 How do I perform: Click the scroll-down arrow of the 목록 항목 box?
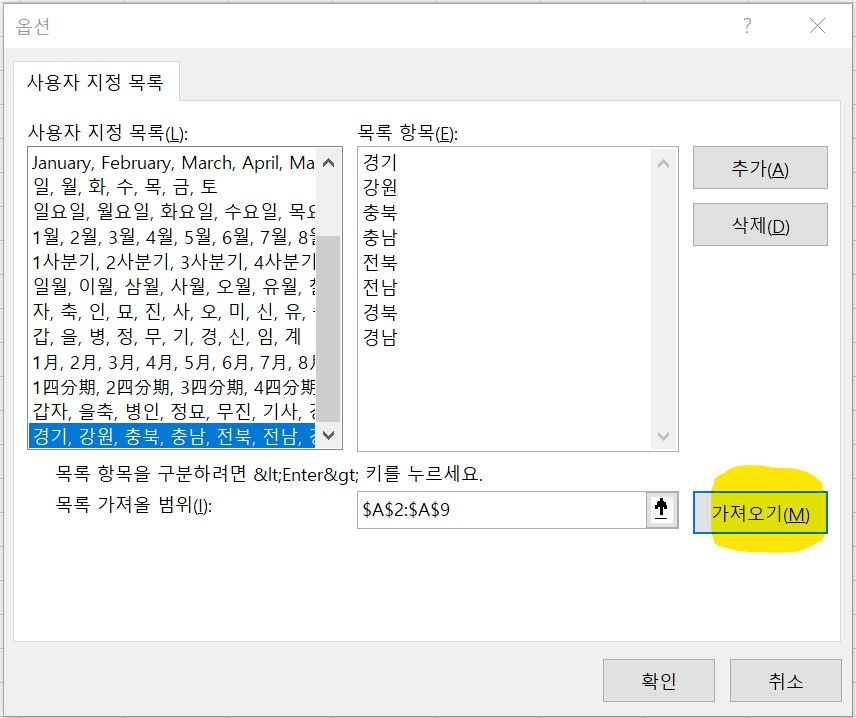tap(662, 436)
